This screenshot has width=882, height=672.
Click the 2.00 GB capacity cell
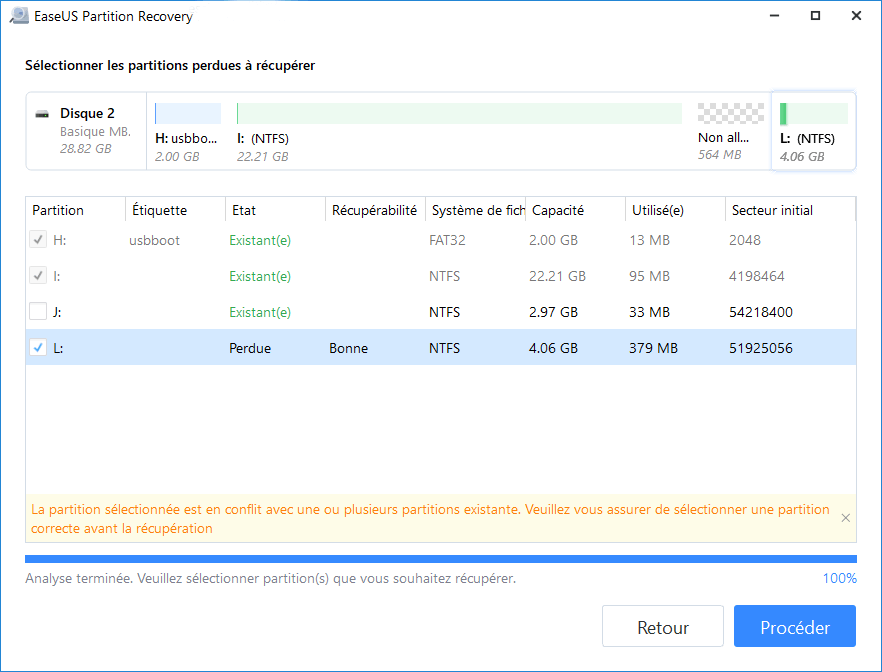tap(553, 240)
